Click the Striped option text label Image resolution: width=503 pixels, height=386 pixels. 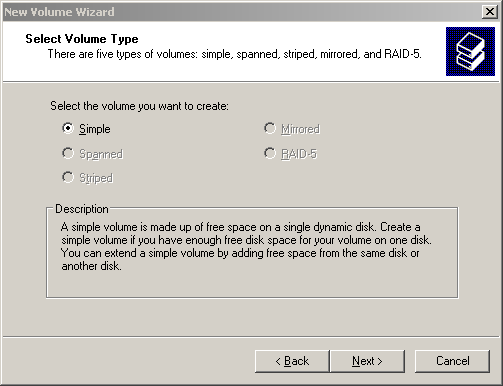tap(96, 178)
